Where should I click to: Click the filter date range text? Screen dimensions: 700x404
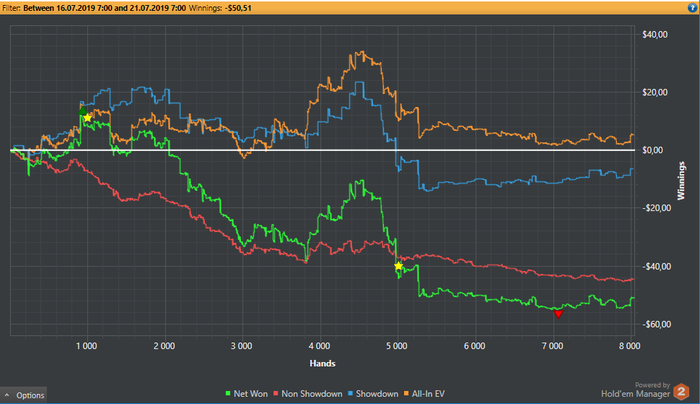click(x=104, y=8)
